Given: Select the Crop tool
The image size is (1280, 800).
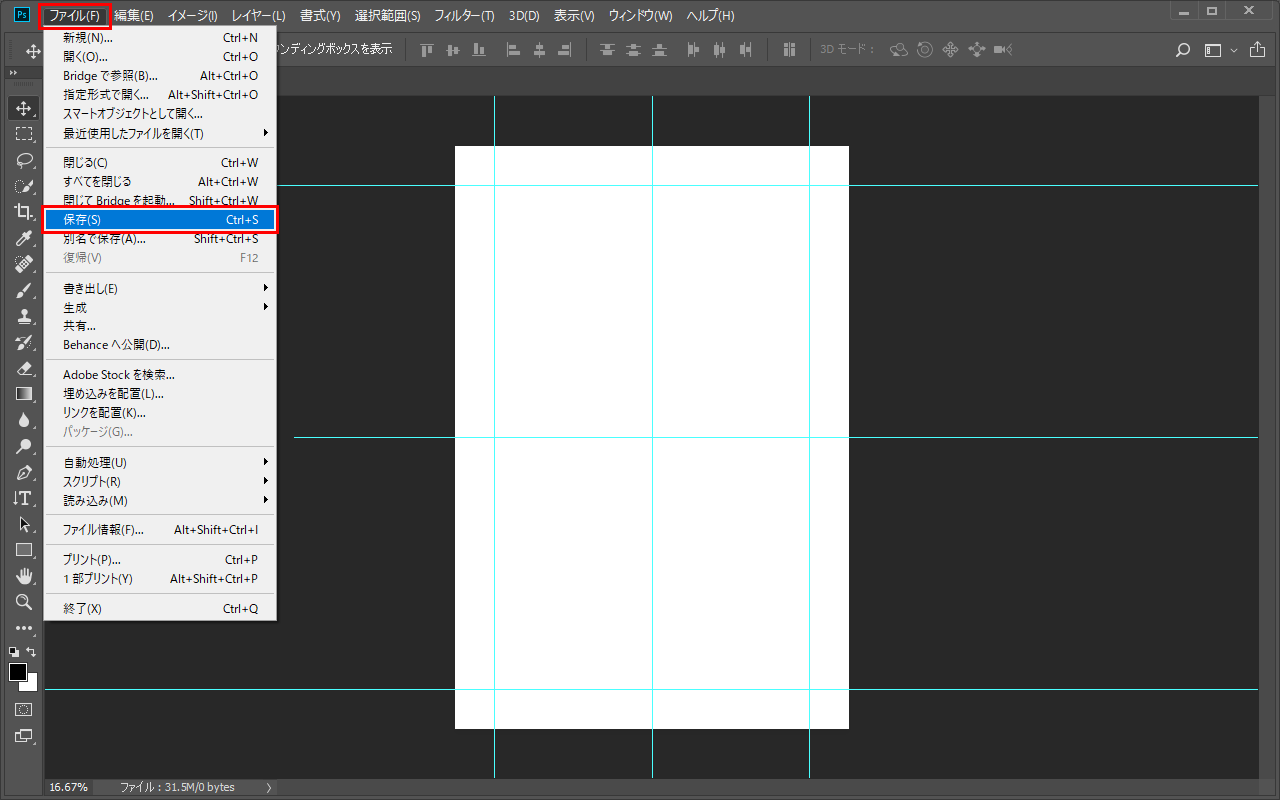Looking at the screenshot, I should pyautogui.click(x=24, y=212).
